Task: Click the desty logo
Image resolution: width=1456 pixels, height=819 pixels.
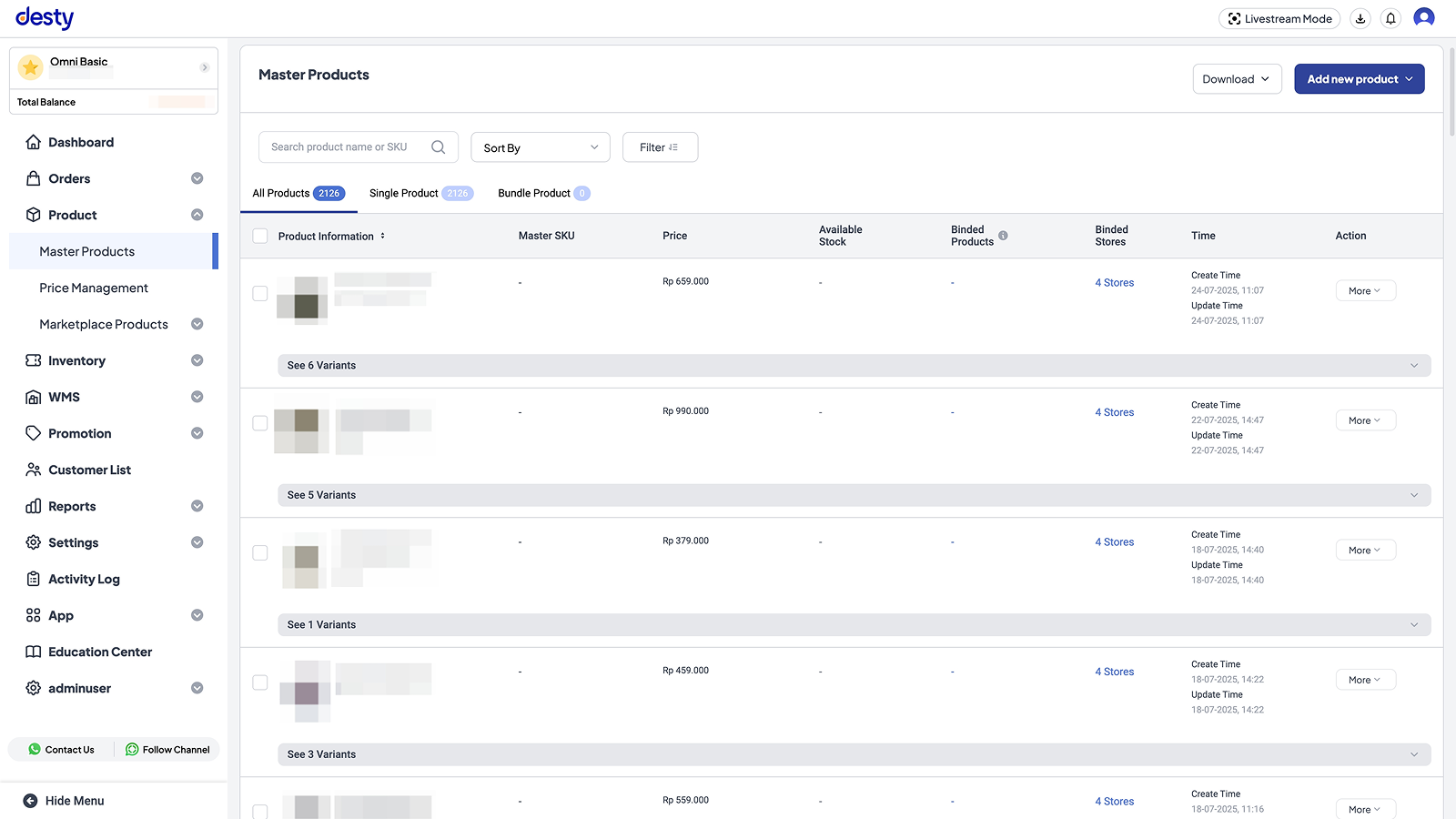Action: tap(44, 17)
